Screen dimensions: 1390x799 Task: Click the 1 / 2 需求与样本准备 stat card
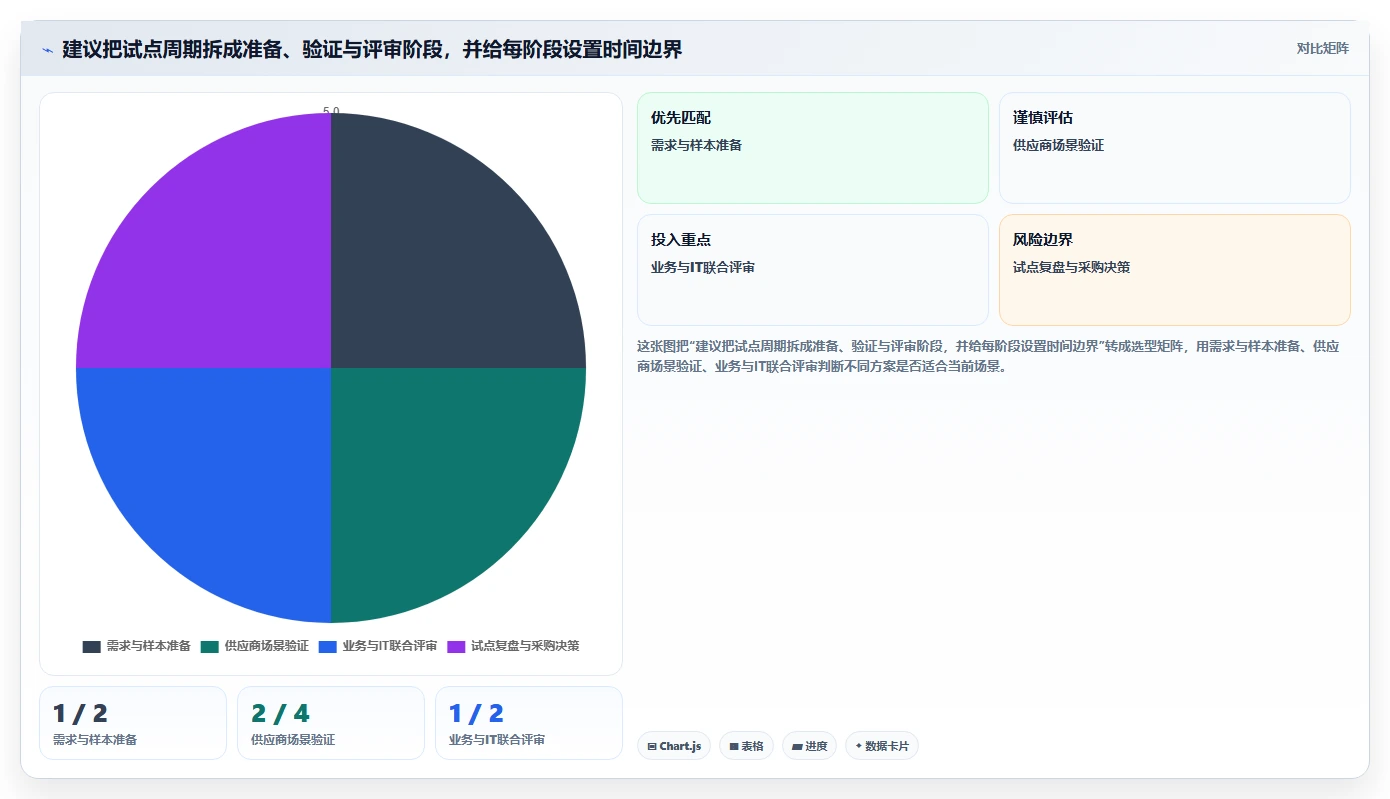coord(133,723)
